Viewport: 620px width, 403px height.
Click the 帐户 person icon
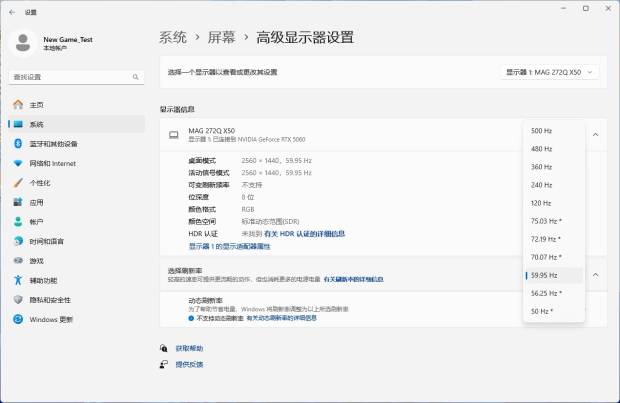tap(18, 222)
